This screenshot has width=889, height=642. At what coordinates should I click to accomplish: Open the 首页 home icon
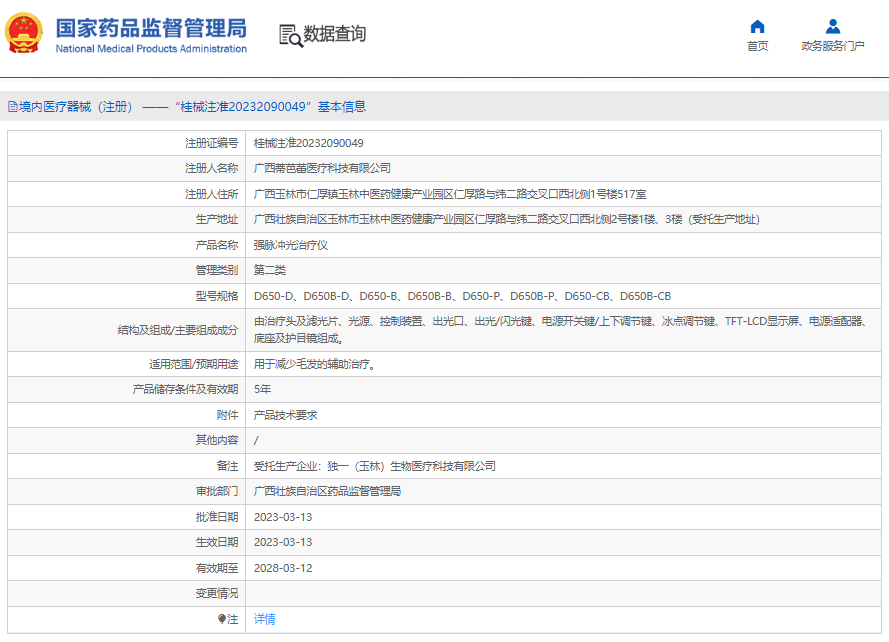tap(757, 27)
